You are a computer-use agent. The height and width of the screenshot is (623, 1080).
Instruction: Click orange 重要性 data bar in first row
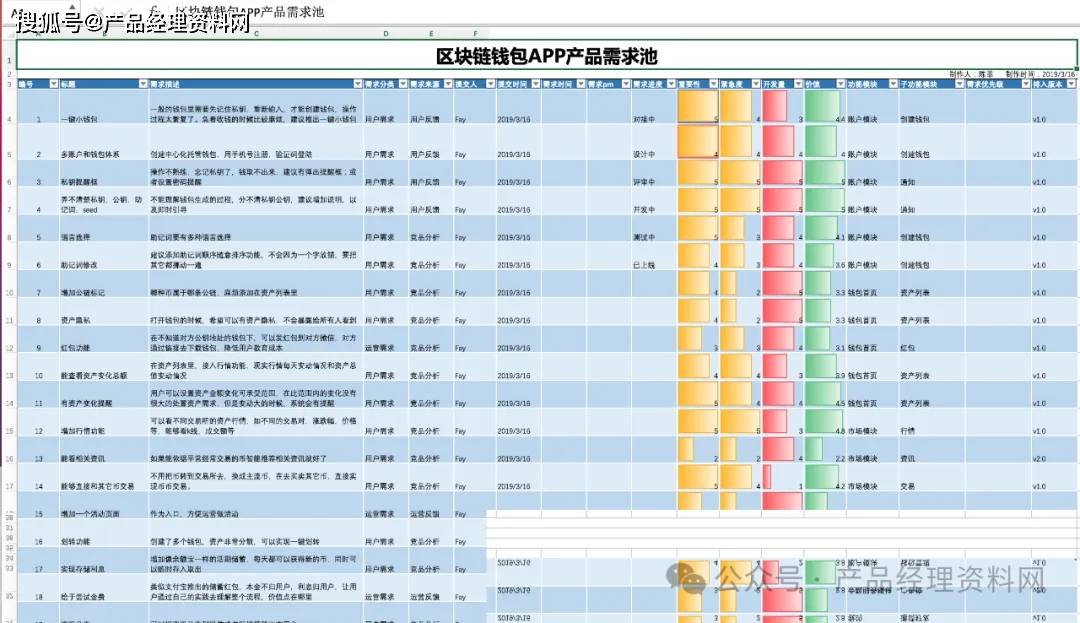[x=696, y=107]
